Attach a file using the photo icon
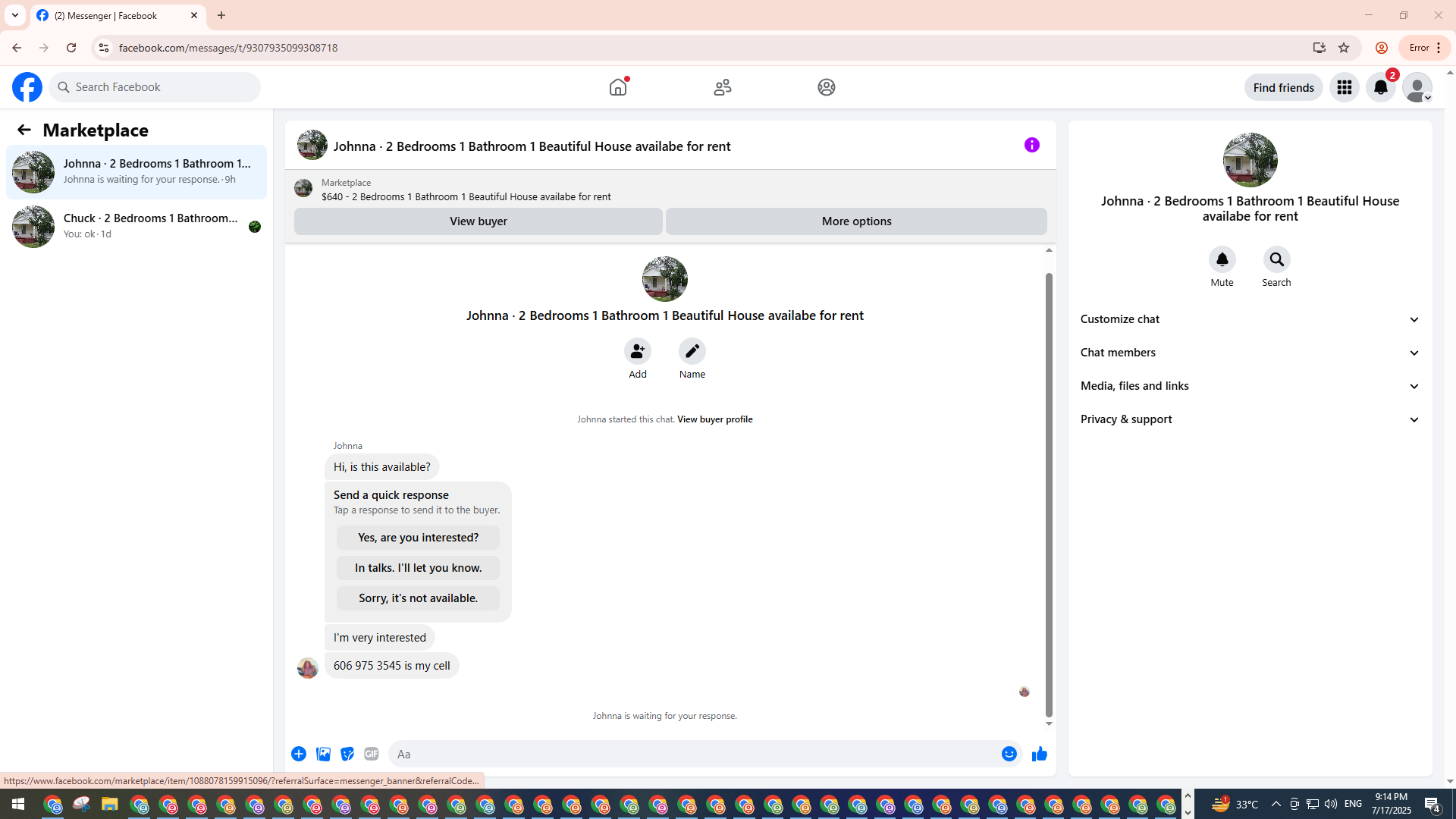Viewport: 1456px width, 819px height. tap(323, 754)
